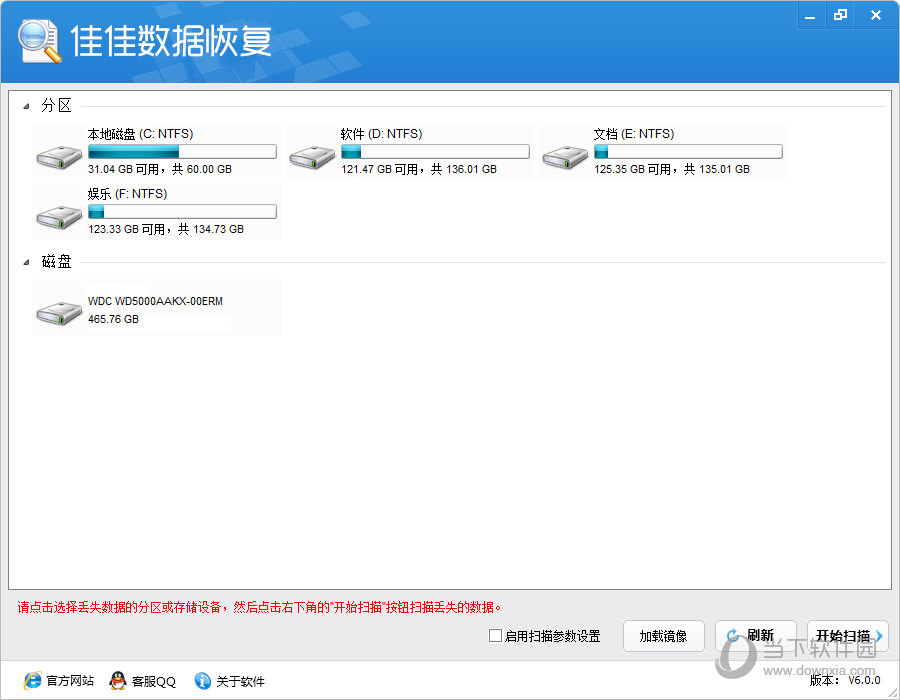This screenshot has width=900, height=700.
Task: Open the 关于软件 text link
Action: point(241,681)
